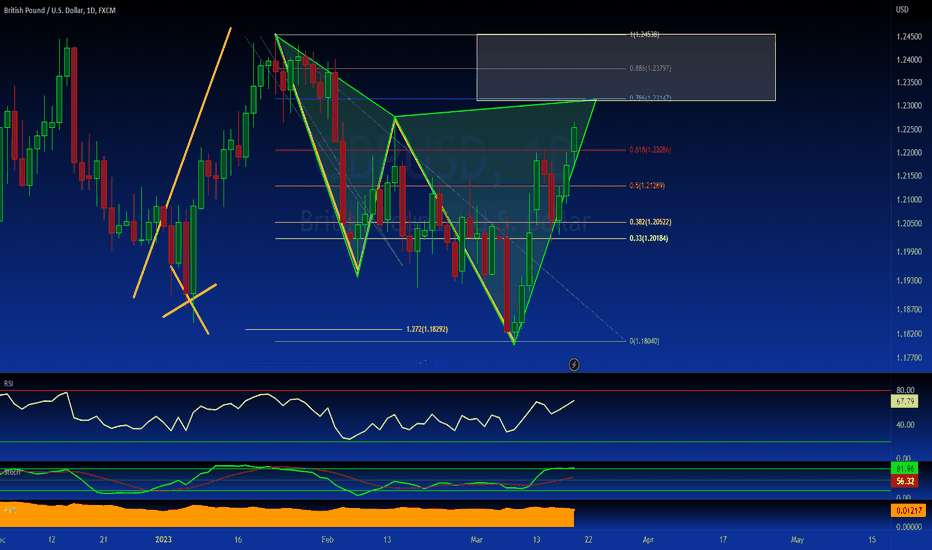This screenshot has width=932, height=550.
Task: Click the 1.18200 price axis label
Action: coord(909,334)
